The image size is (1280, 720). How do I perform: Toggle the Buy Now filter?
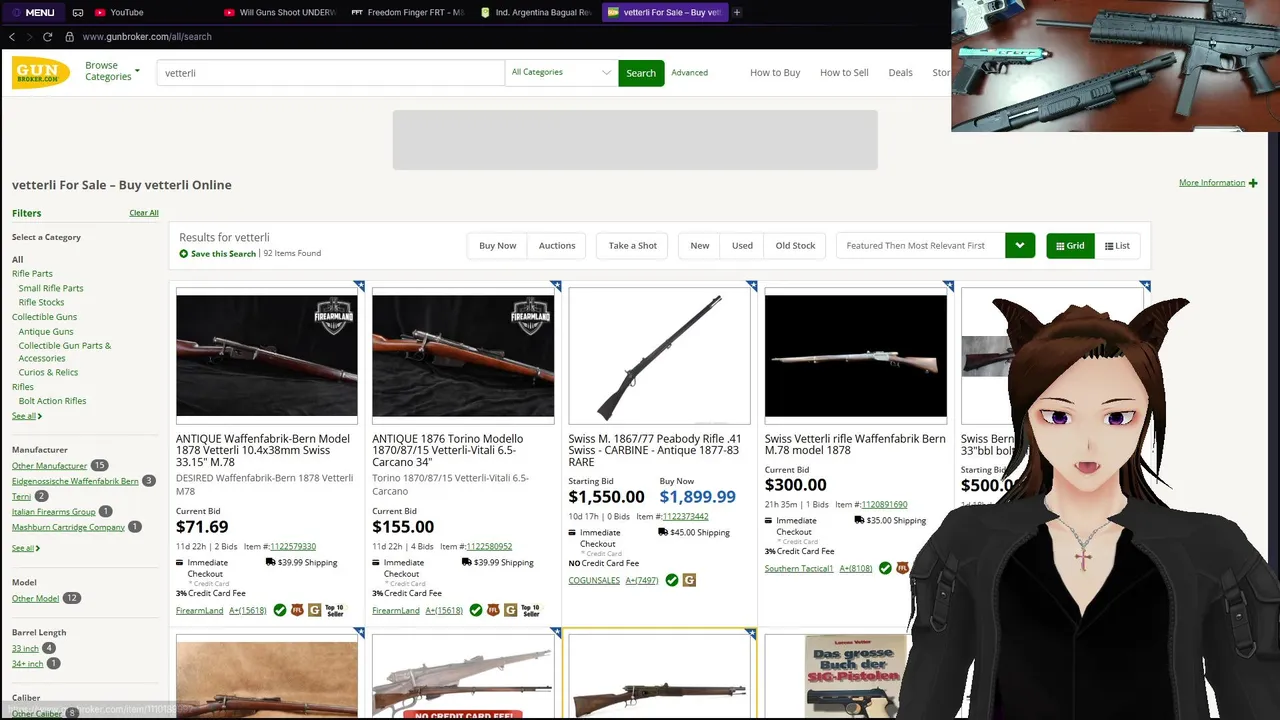click(497, 246)
